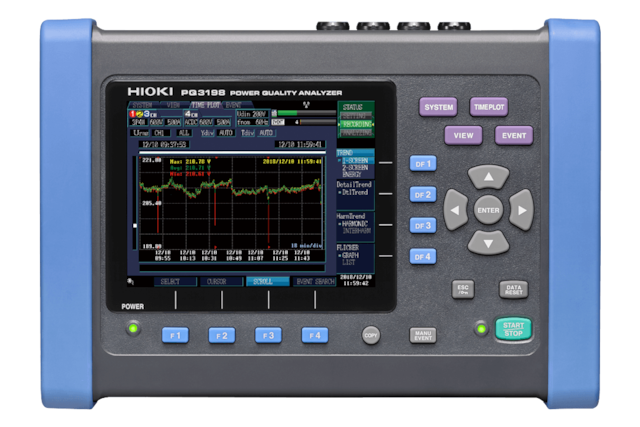The width and height of the screenshot is (640, 427).
Task: Click the Udin 200V setting
Action: coord(251,114)
